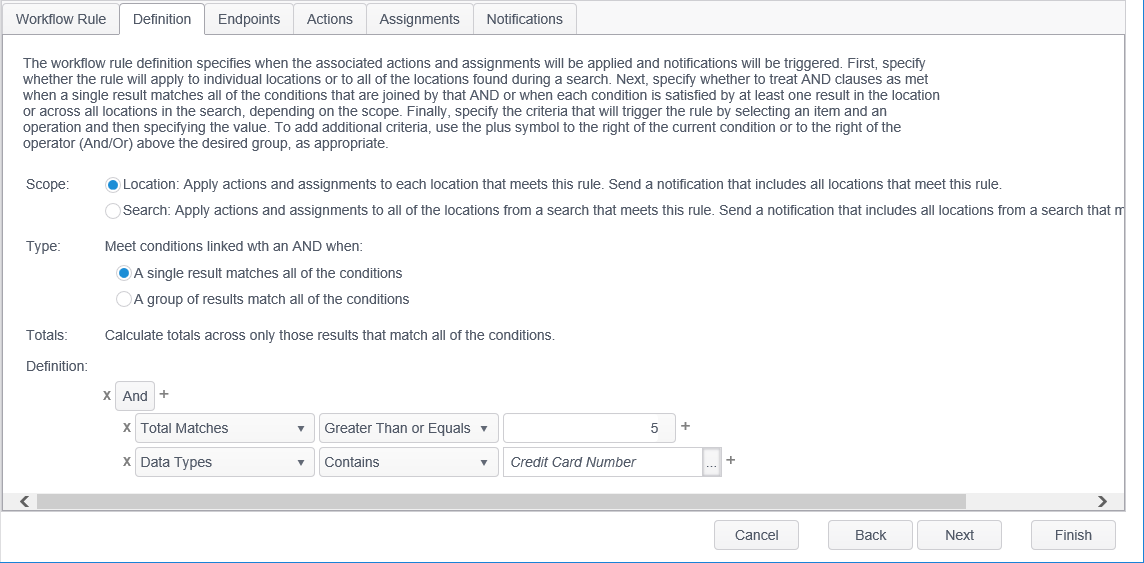
Task: Delete the Total Matches condition row
Action: 127,428
